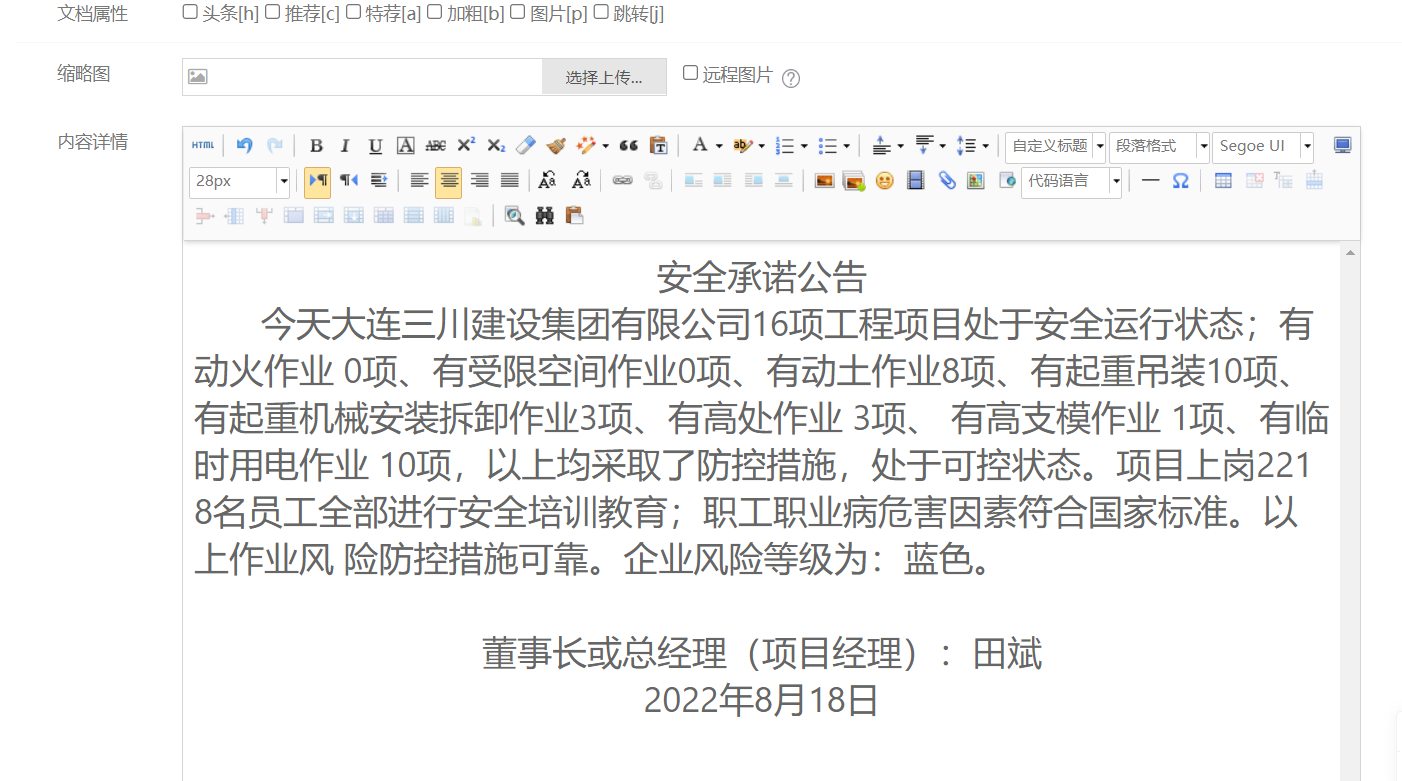This screenshot has width=1402, height=781.
Task: Set text direction left to right
Action: 318,182
